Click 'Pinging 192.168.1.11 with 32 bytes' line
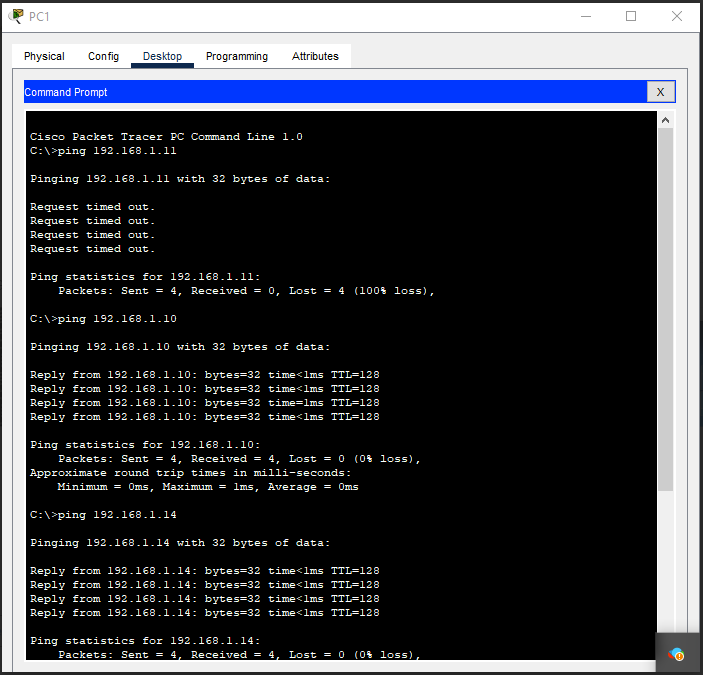Image resolution: width=703 pixels, height=675 pixels. [x=180, y=179]
